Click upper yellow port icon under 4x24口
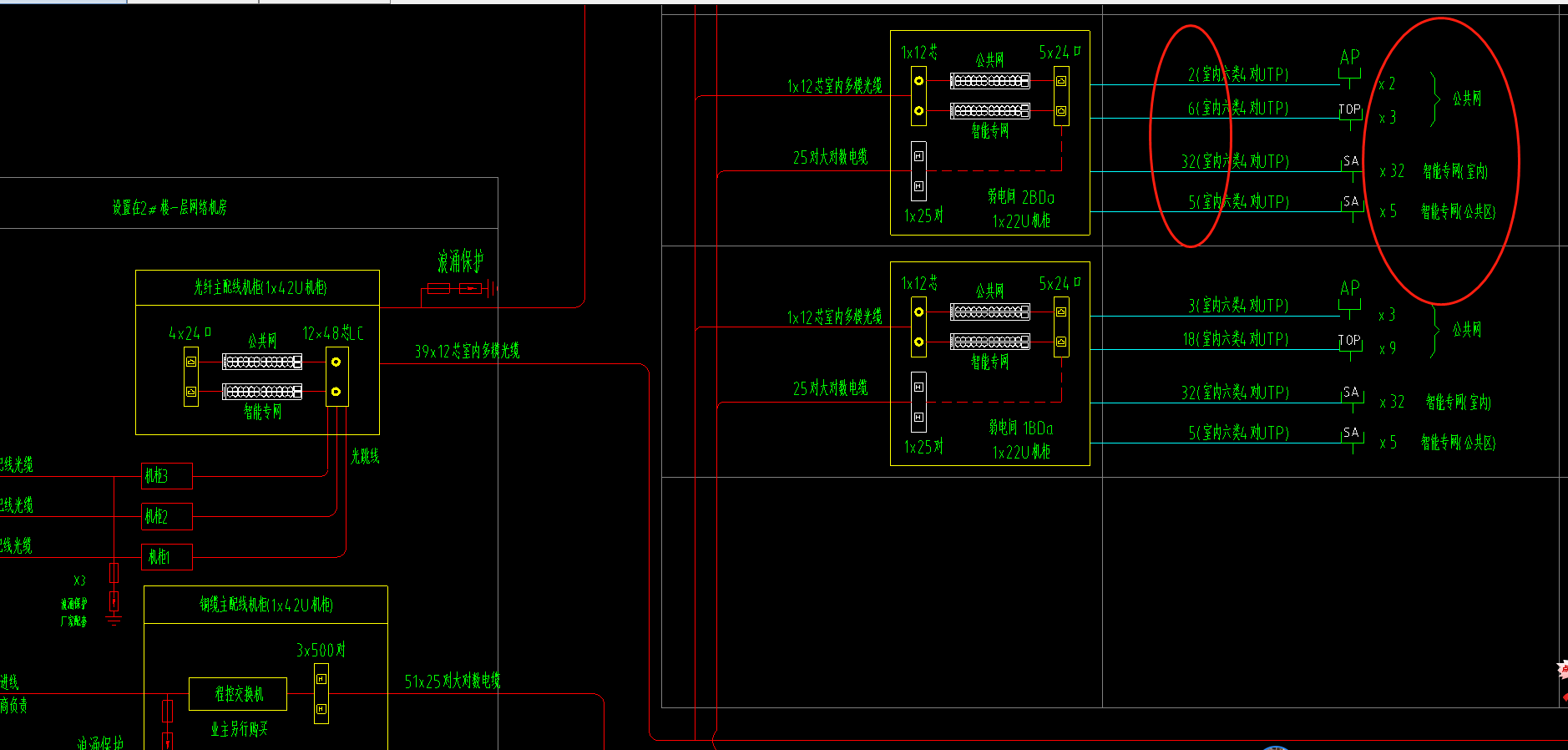Screen dimensions: 1568x750 point(191,362)
